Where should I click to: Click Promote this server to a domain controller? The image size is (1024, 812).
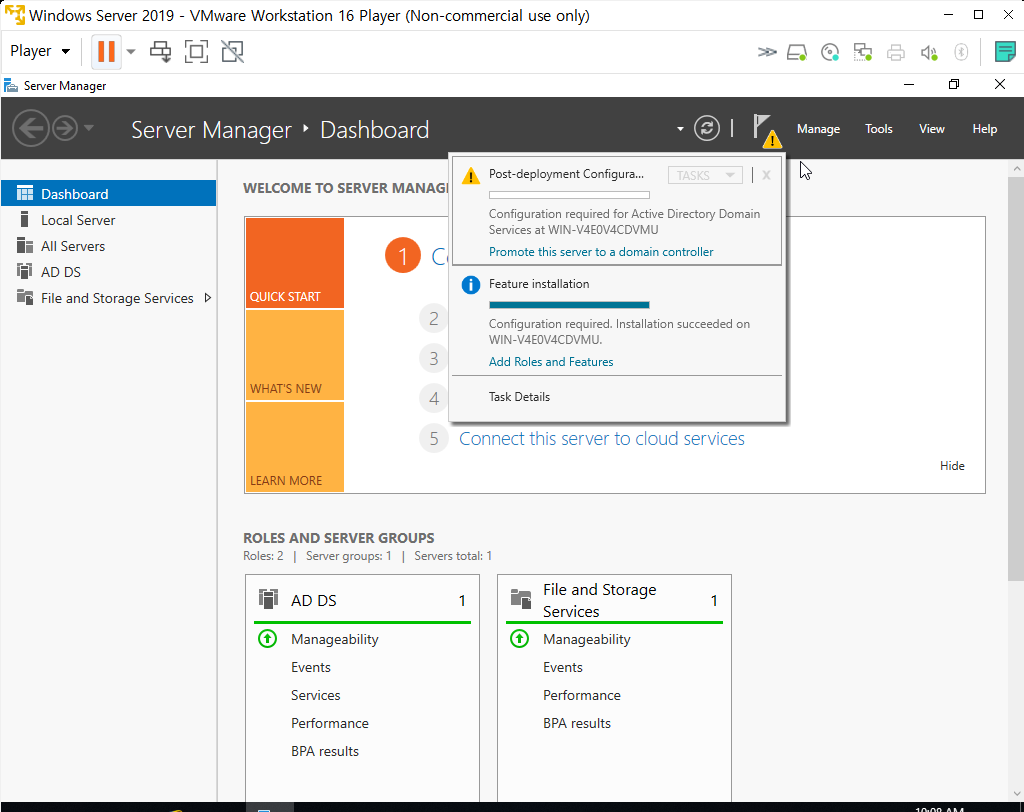point(601,252)
